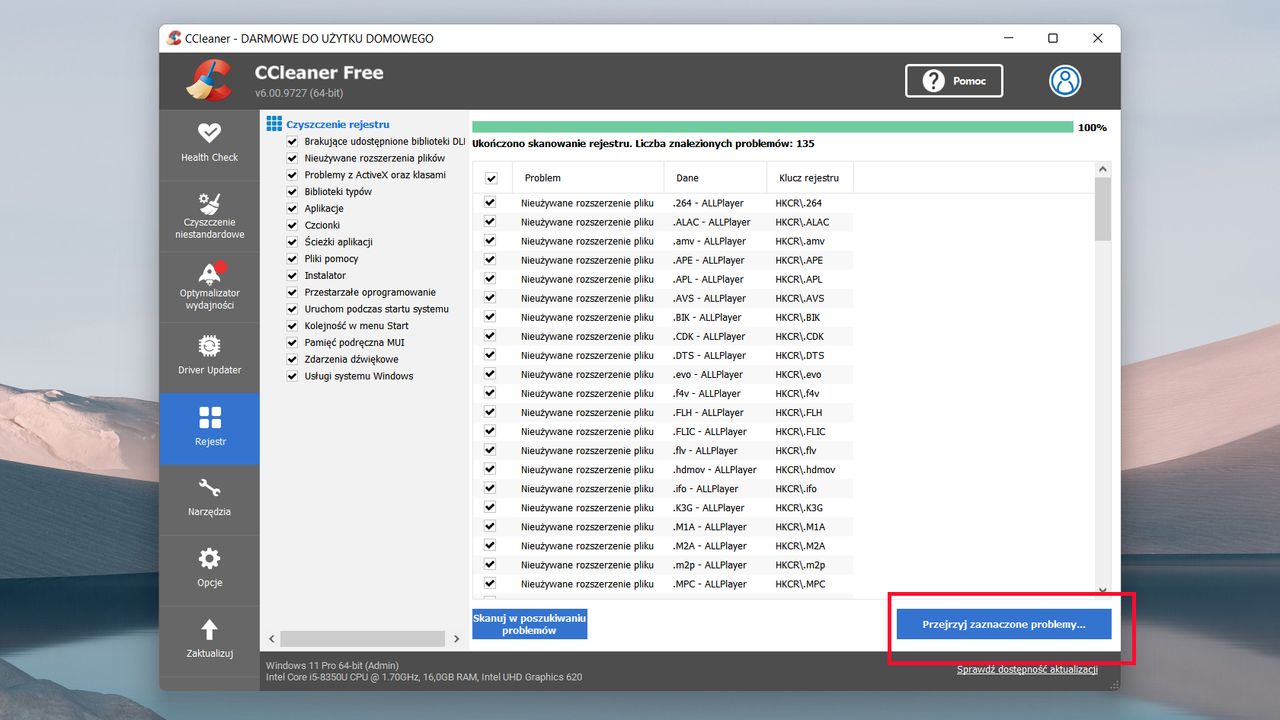Toggle the select-all checkbox in results header

(492, 177)
